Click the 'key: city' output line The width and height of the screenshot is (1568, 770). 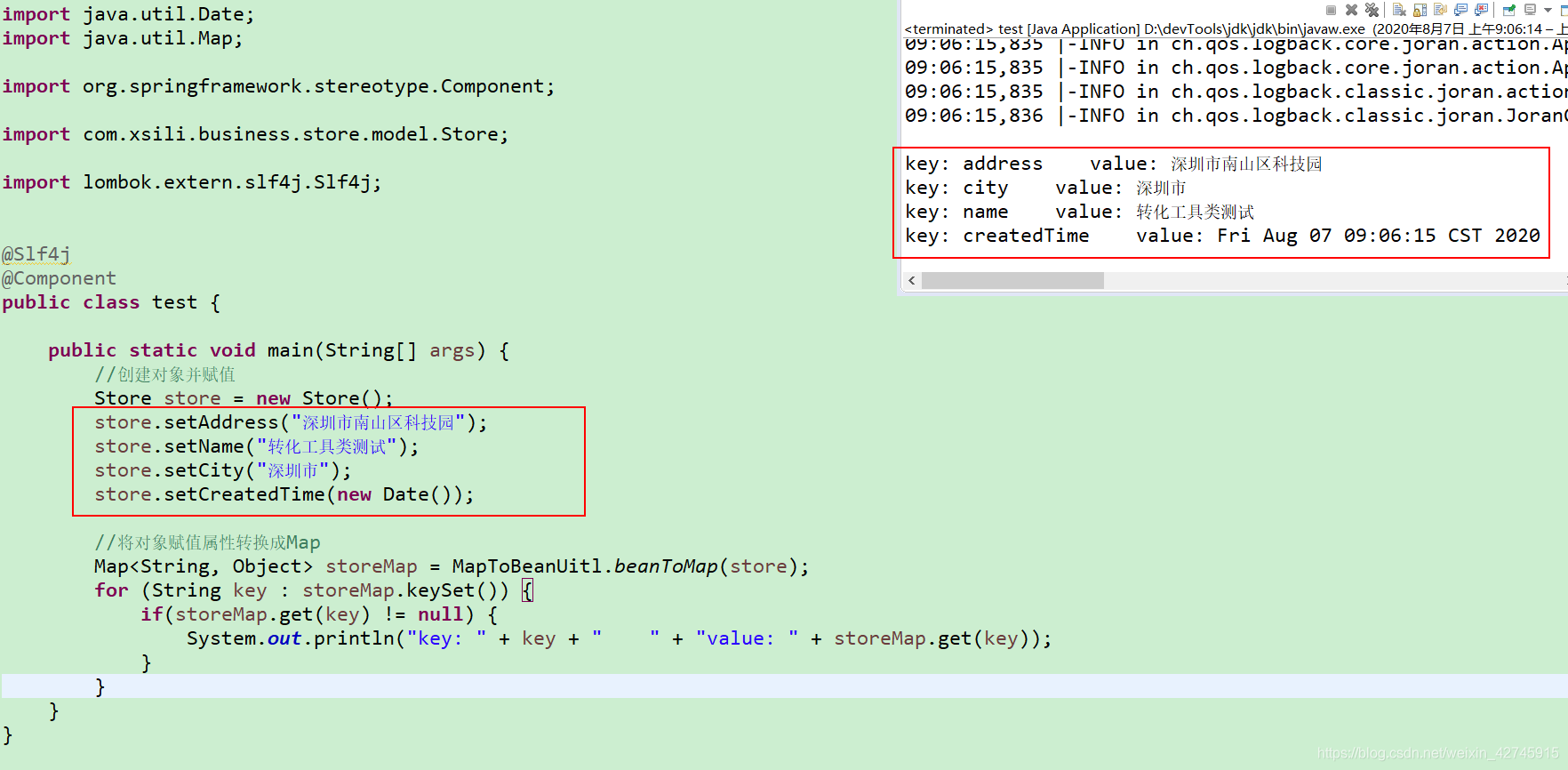[x=1045, y=188]
